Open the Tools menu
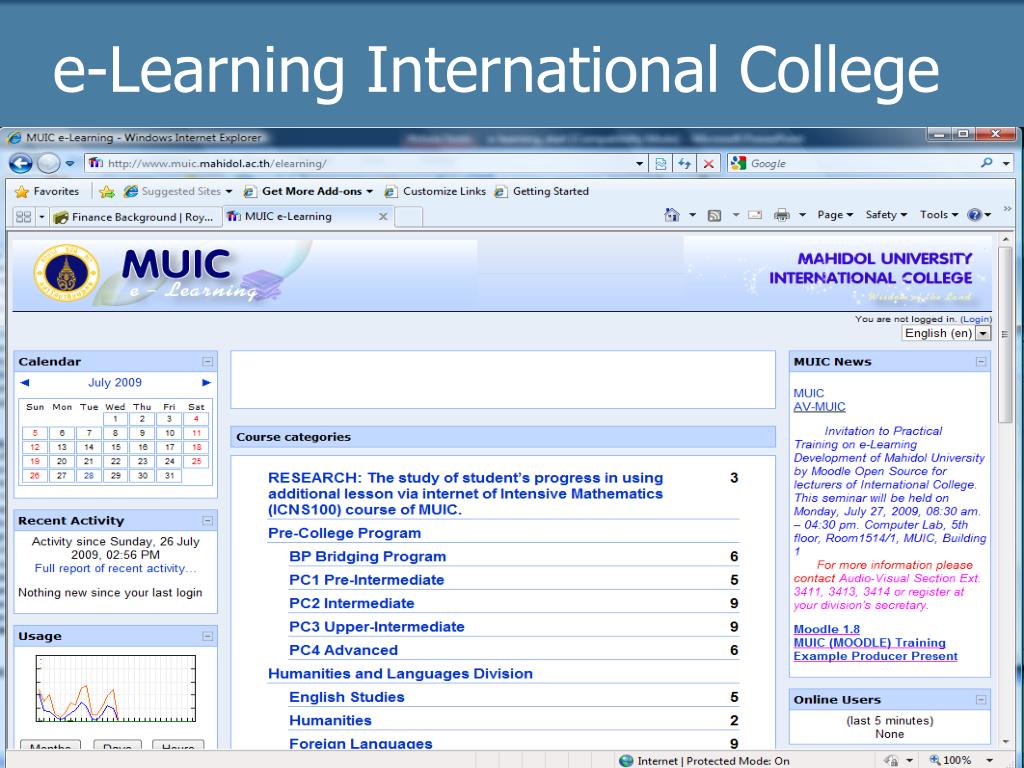This screenshot has width=1024, height=768. [x=938, y=215]
